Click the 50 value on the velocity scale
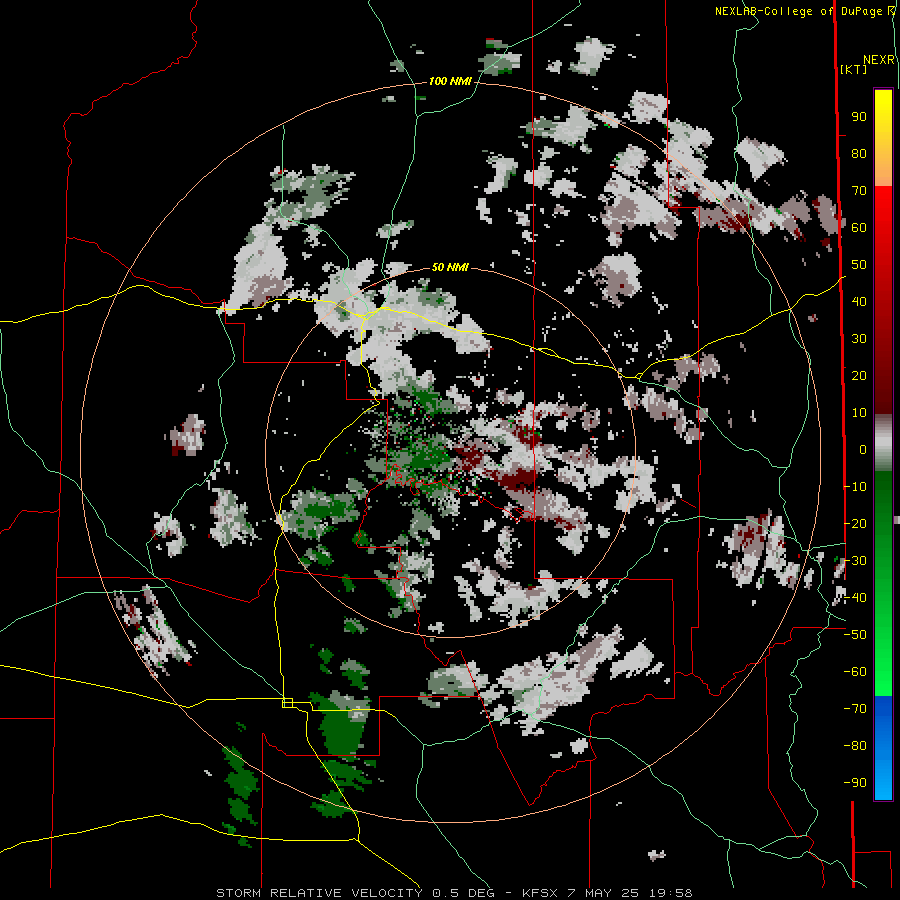This screenshot has height=900, width=900. pyautogui.click(x=859, y=265)
